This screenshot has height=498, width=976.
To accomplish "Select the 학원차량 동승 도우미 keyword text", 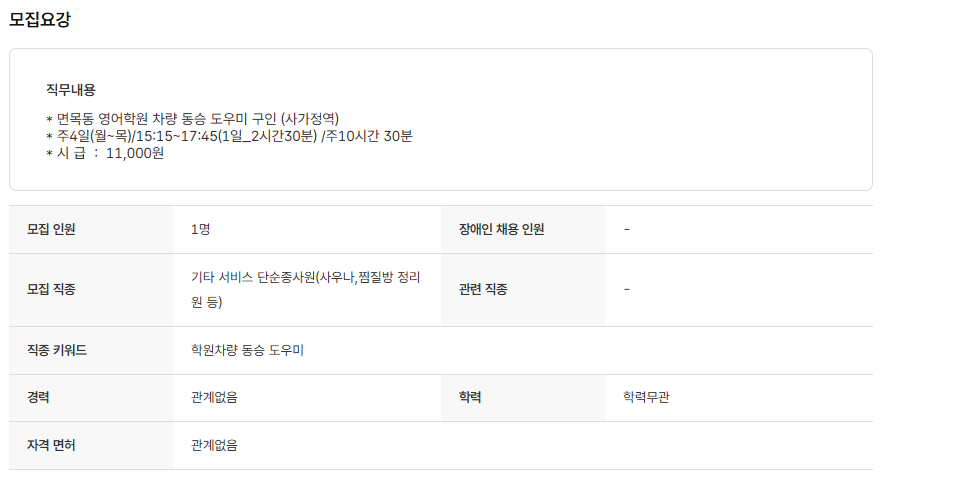I will (x=247, y=350).
